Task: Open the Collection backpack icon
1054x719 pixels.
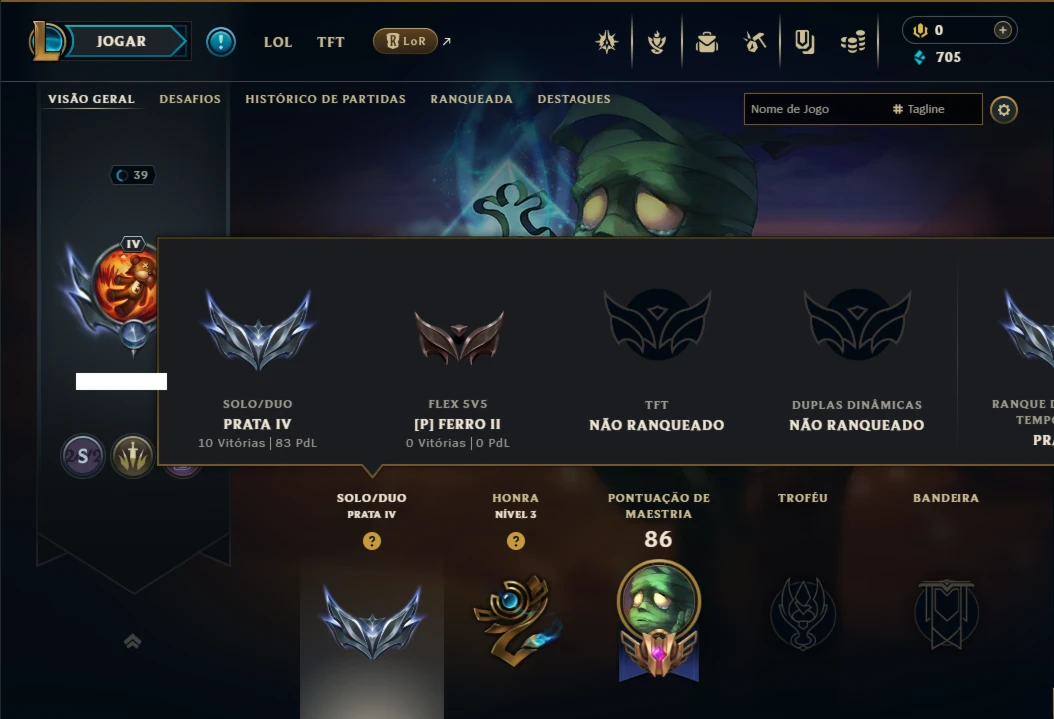Action: coord(706,42)
